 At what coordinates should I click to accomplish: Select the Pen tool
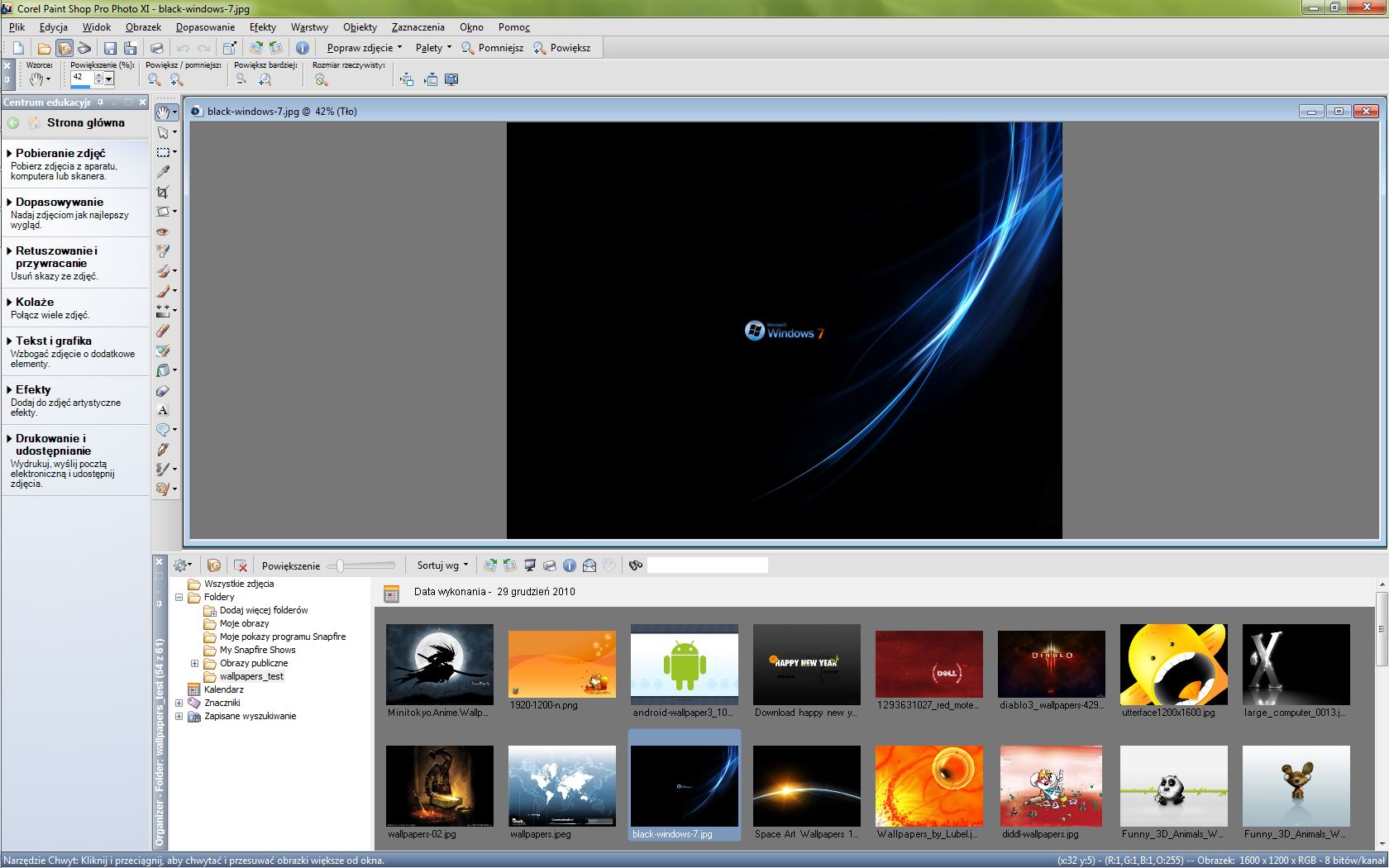[164, 450]
